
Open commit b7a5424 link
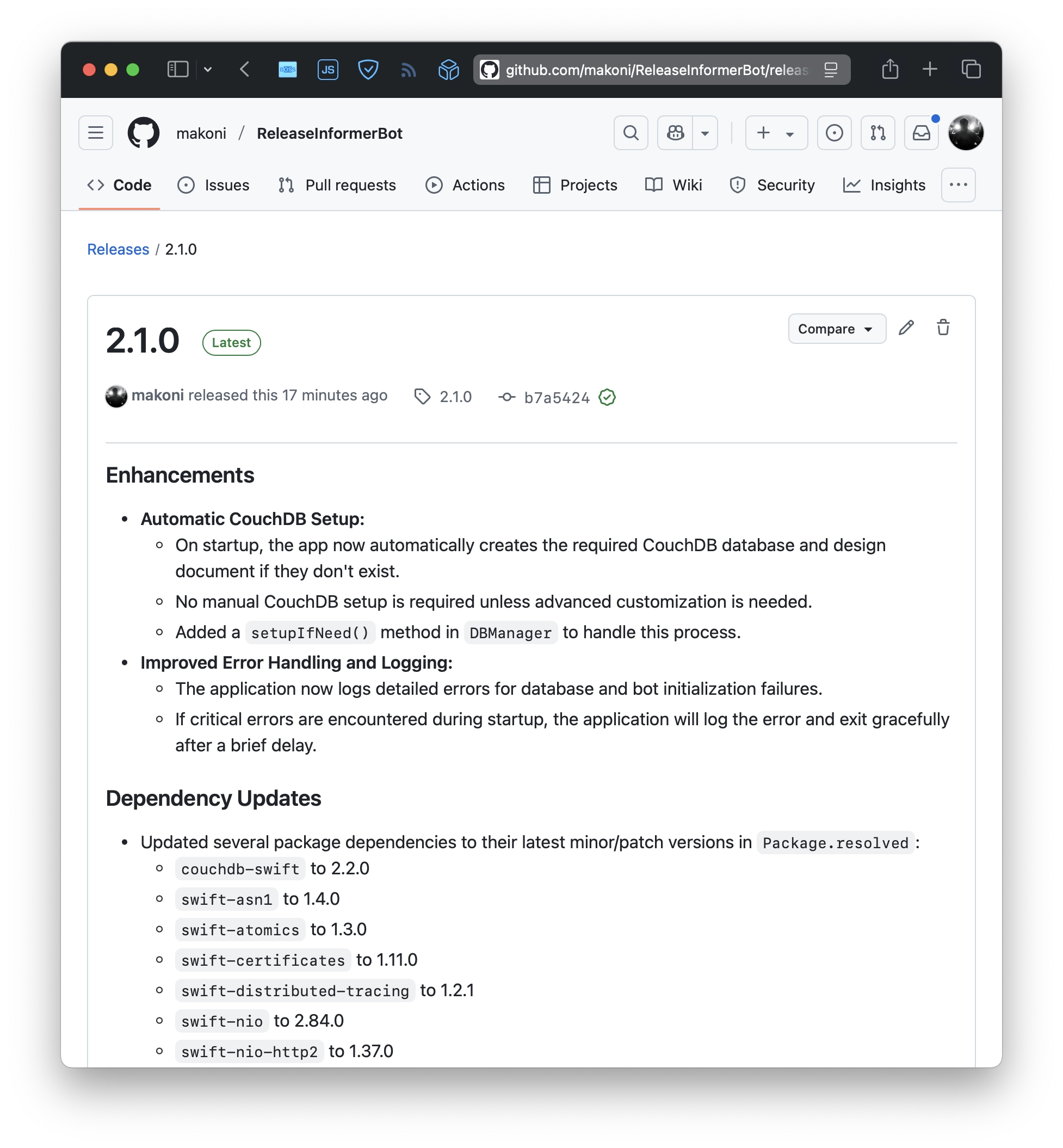tap(557, 397)
